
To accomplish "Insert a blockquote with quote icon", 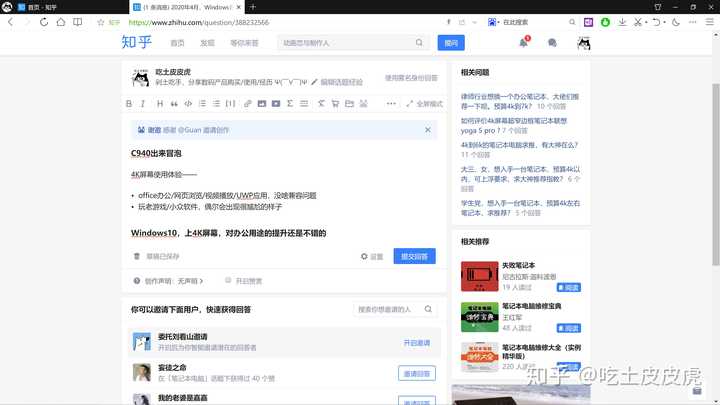I will [x=174, y=104].
